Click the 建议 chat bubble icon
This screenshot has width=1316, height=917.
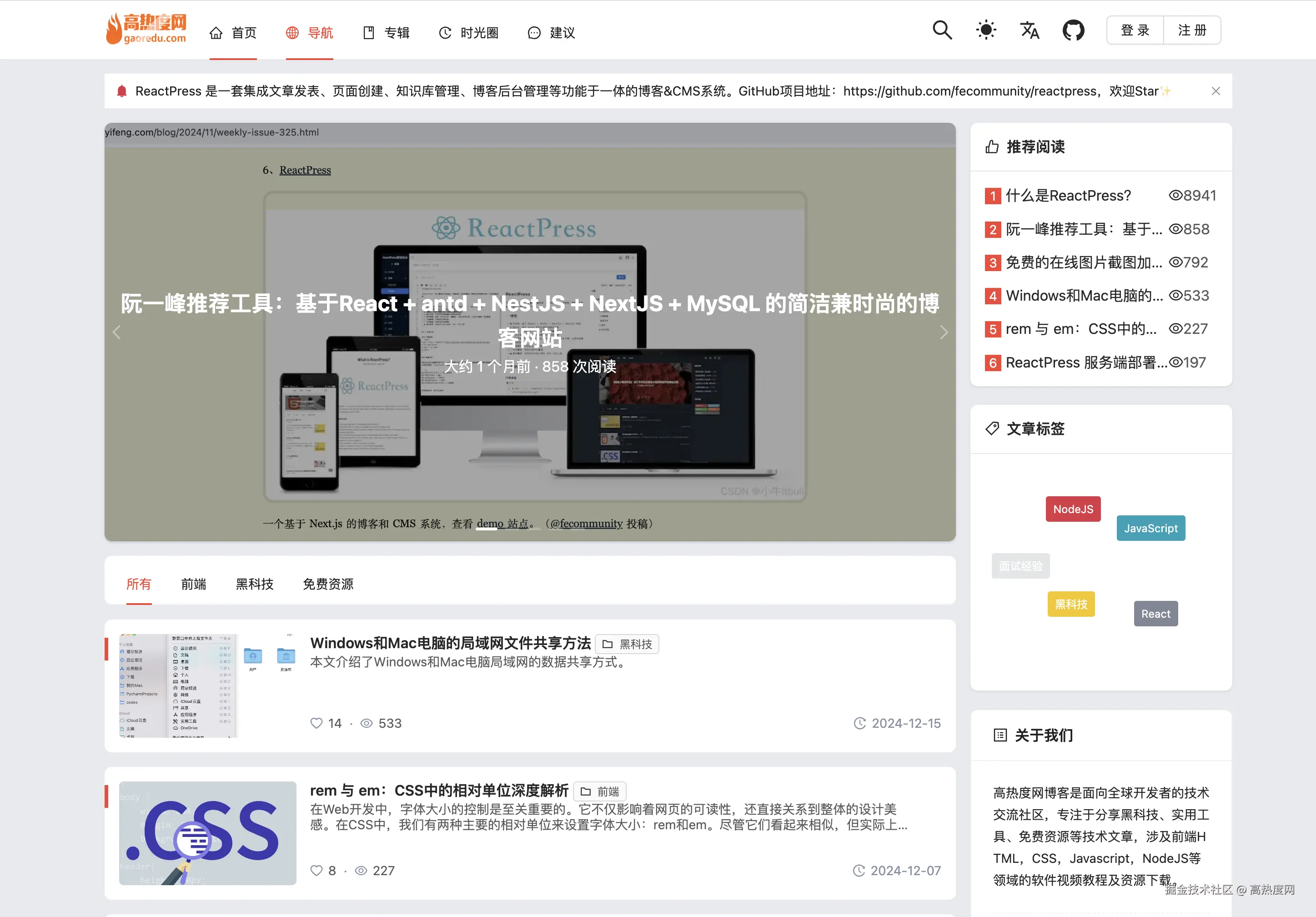point(533,33)
